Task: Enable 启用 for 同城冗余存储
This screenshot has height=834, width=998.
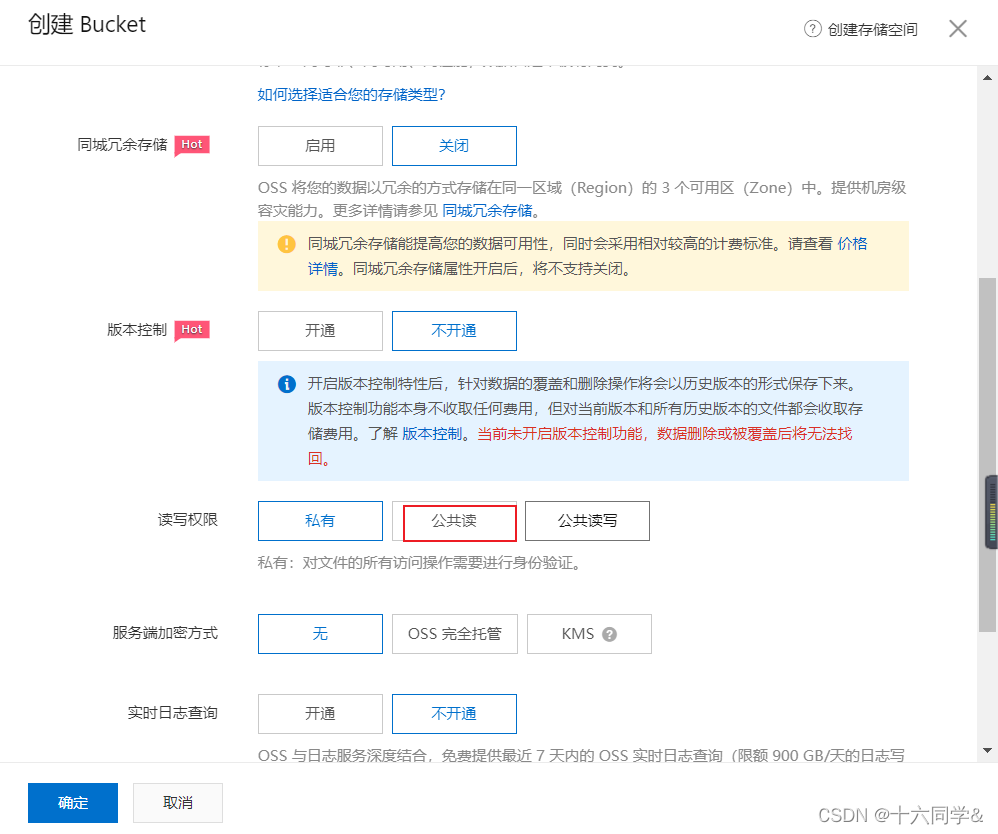Action: (x=320, y=146)
